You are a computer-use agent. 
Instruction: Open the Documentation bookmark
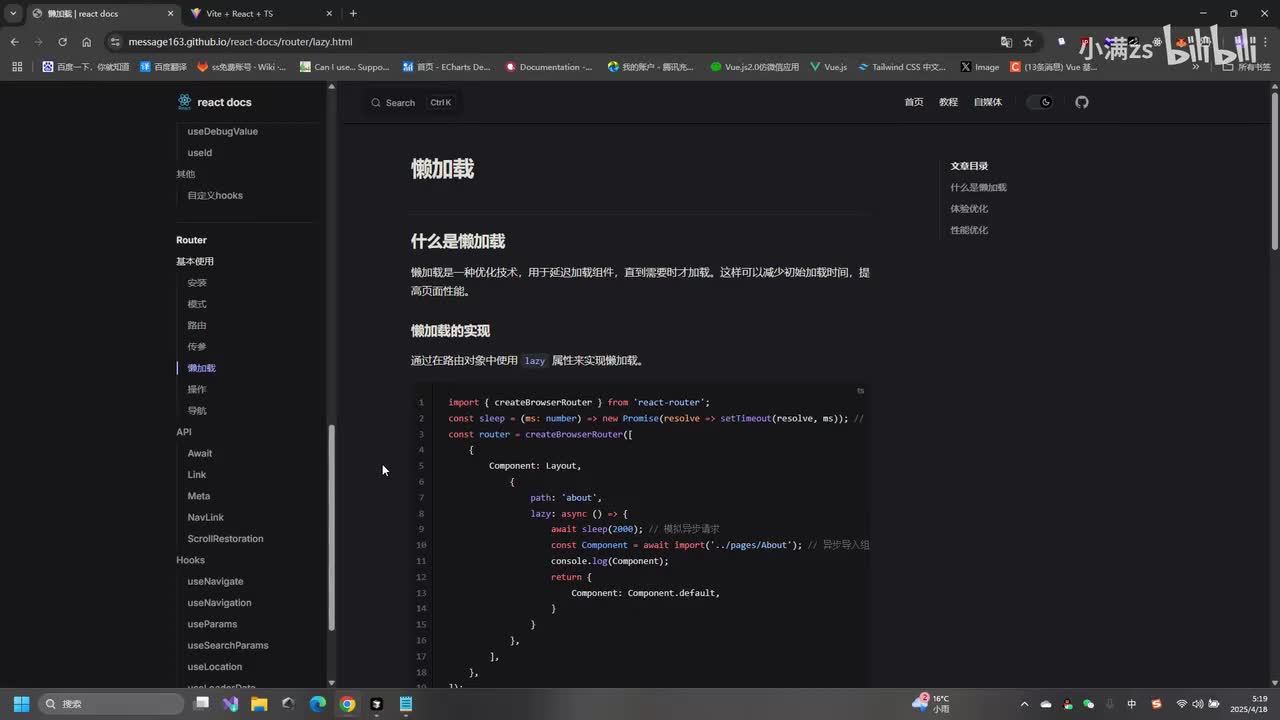point(549,67)
